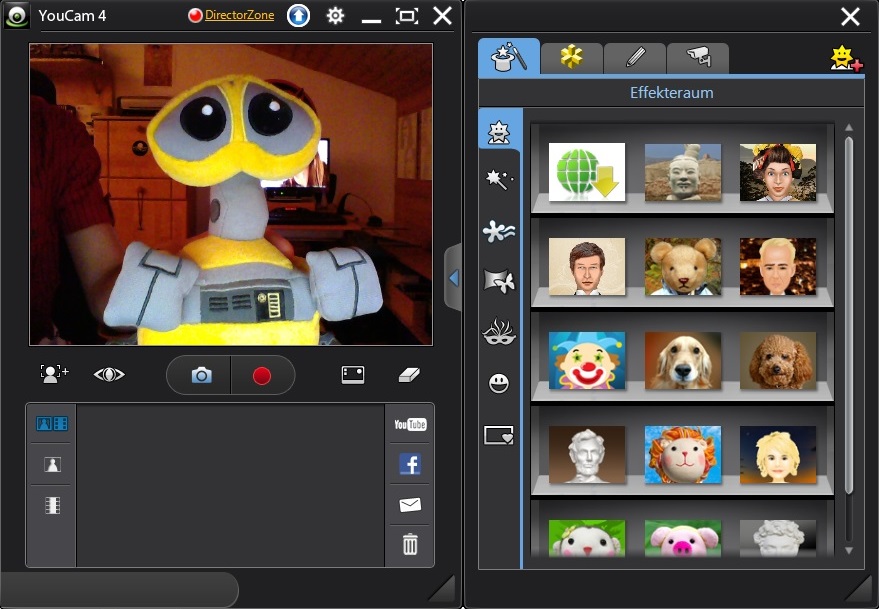Open the settings gear in YouCam title bar

point(335,16)
